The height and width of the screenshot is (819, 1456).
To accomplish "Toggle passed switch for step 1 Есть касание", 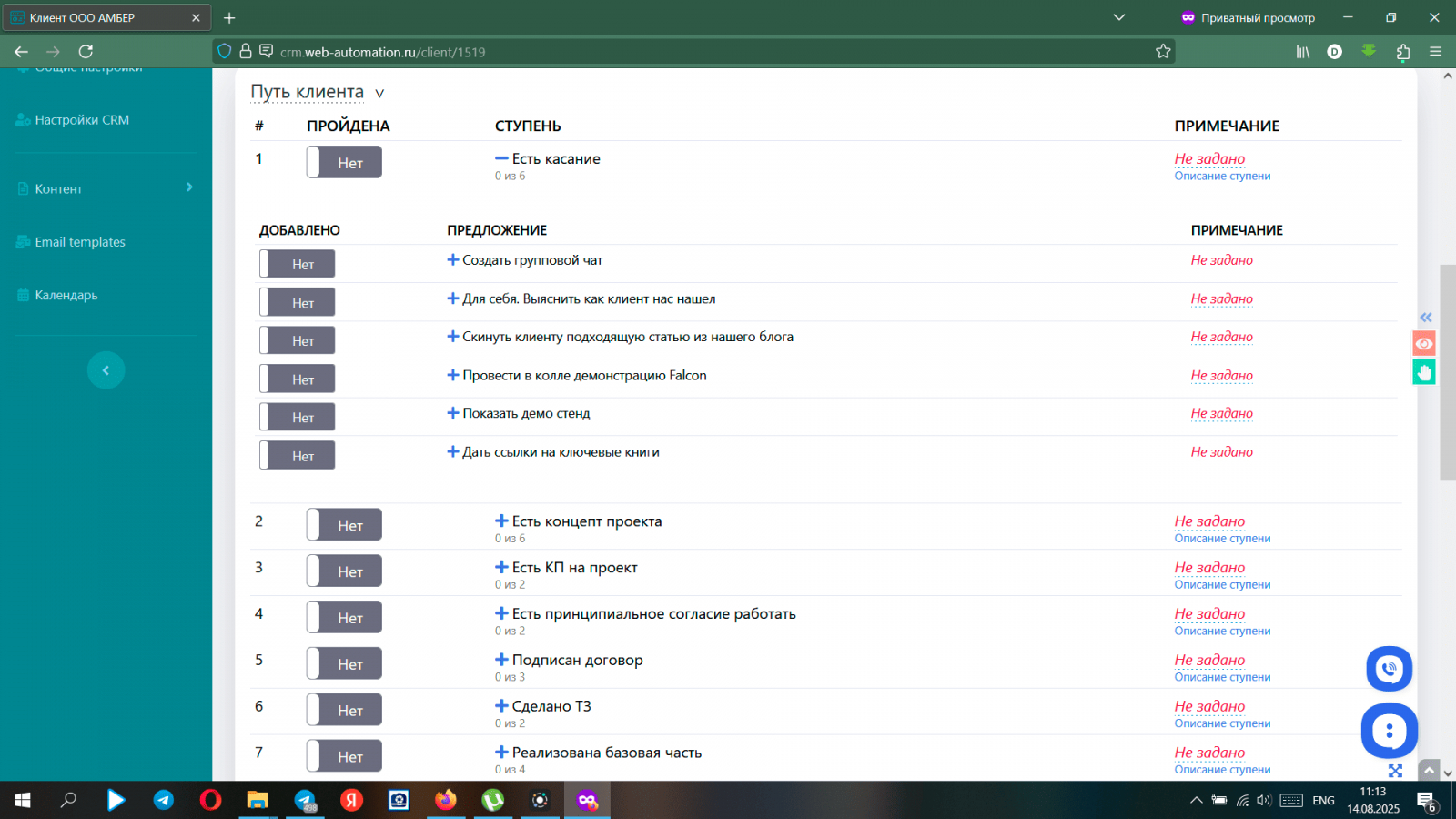I will 344,162.
